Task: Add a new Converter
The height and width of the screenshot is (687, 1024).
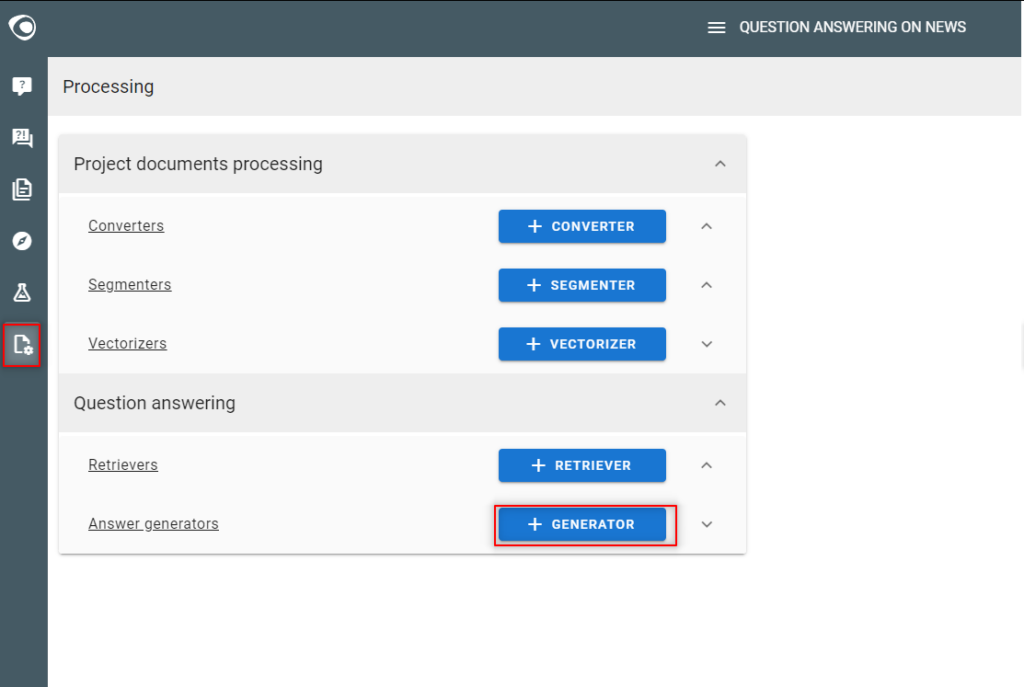Action: pyautogui.click(x=582, y=226)
